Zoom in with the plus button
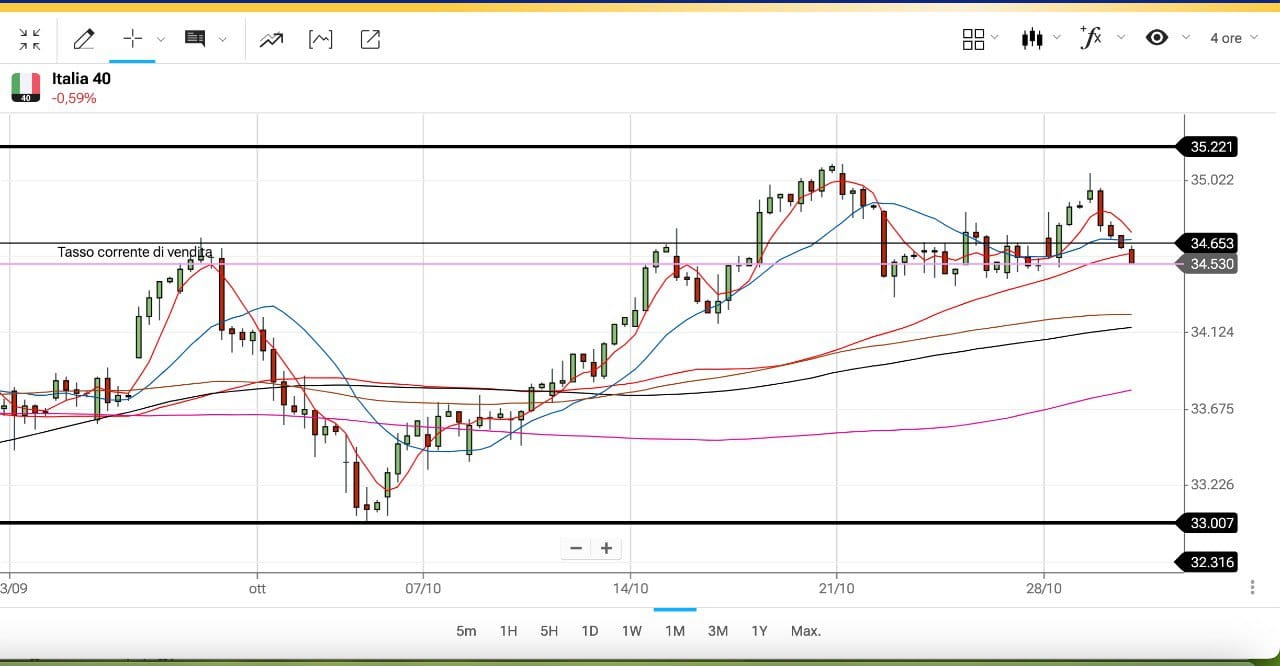Viewport: 1280px width, 666px height. click(x=606, y=548)
